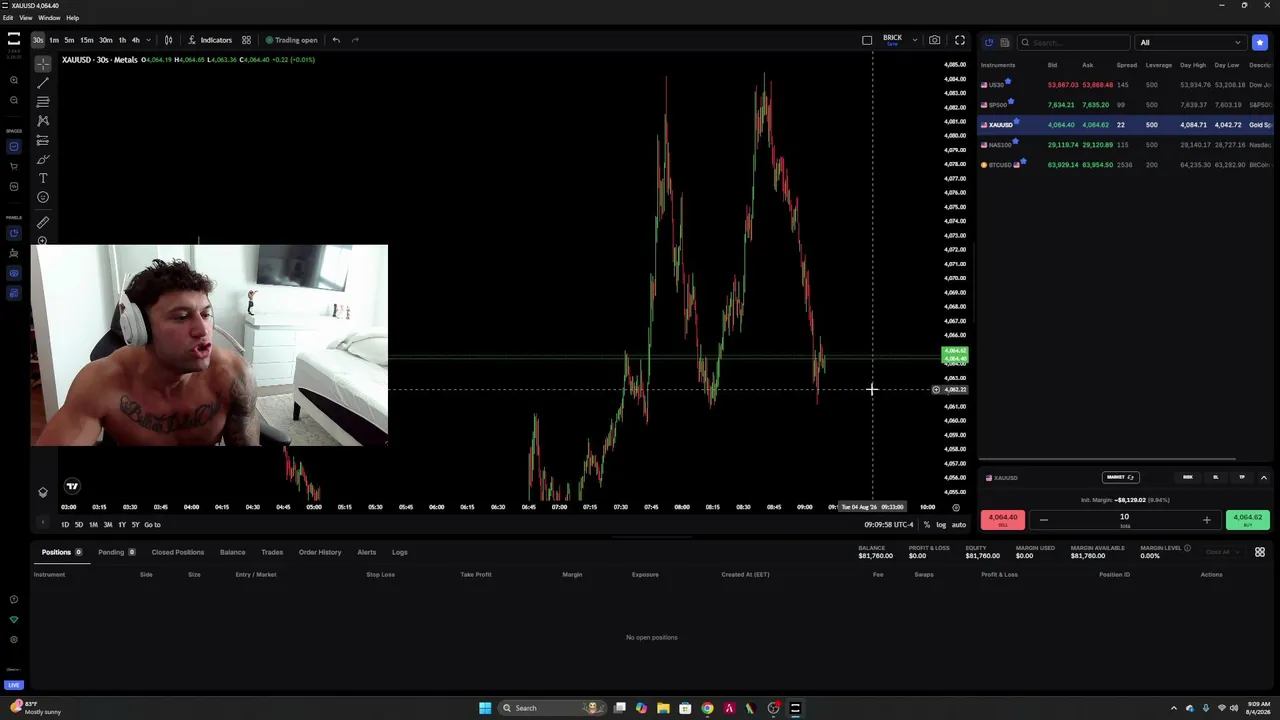Change candlestick chart type
This screenshot has width=1280, height=720.
point(168,40)
